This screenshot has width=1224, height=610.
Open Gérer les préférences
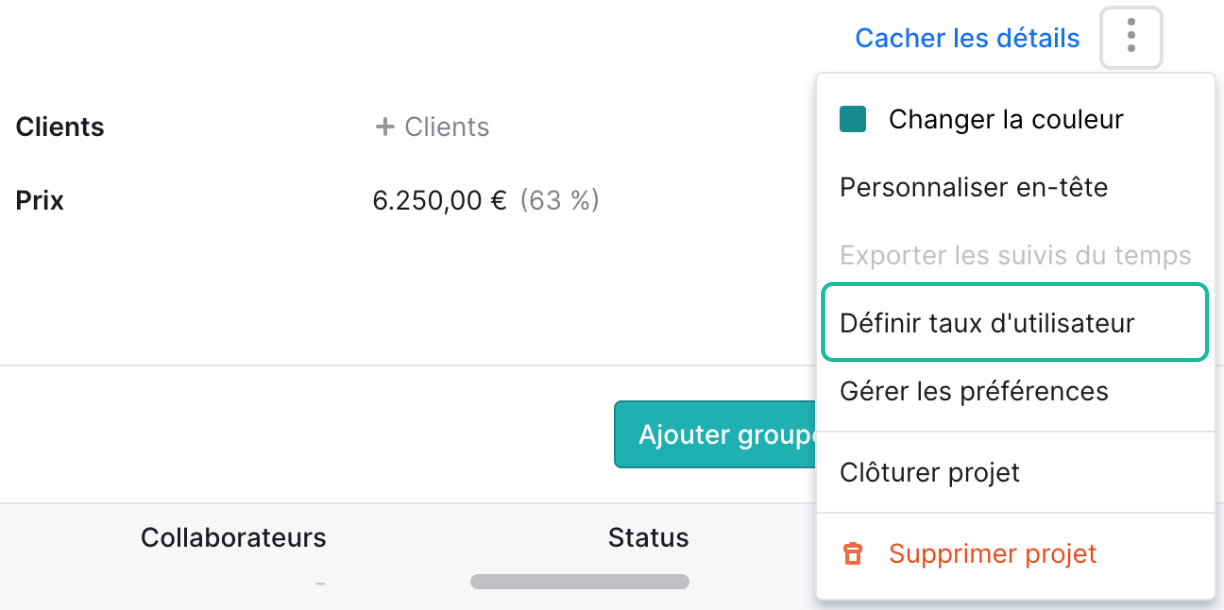pos(973,391)
